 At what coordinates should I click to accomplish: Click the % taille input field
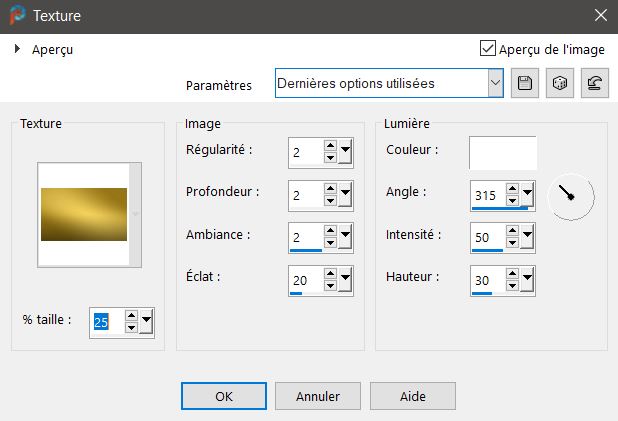pyautogui.click(x=104, y=322)
